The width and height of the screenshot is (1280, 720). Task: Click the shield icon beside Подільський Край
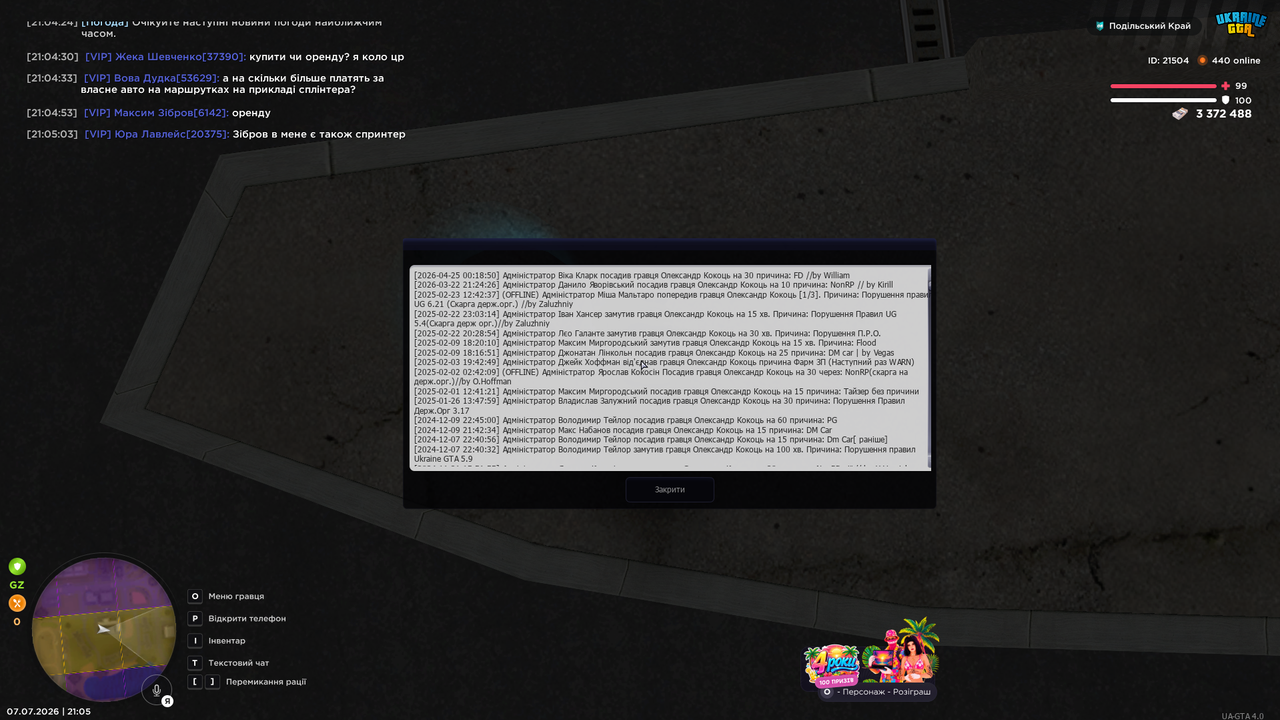point(1100,26)
